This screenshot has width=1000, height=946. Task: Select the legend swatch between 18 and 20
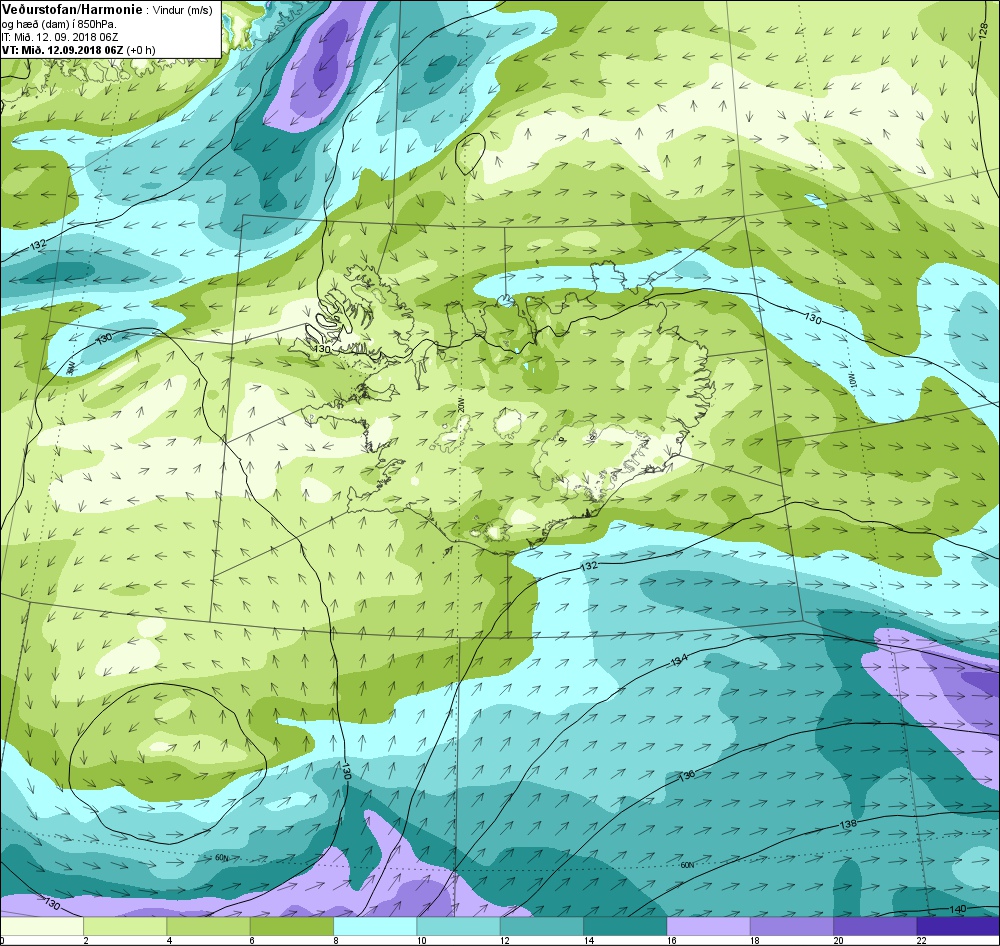click(x=791, y=926)
